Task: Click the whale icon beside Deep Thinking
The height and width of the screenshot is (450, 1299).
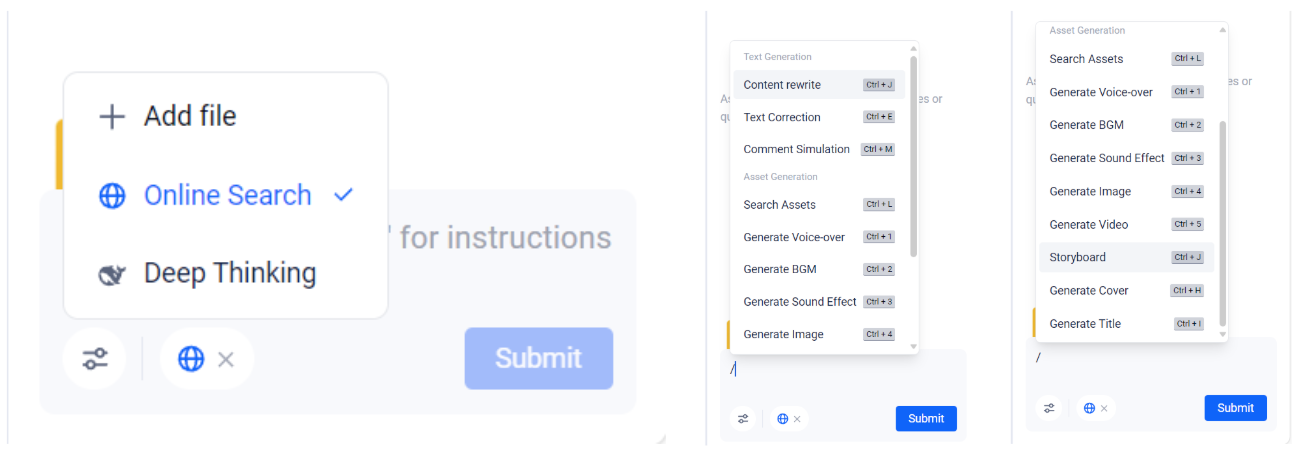Action: [x=112, y=274]
